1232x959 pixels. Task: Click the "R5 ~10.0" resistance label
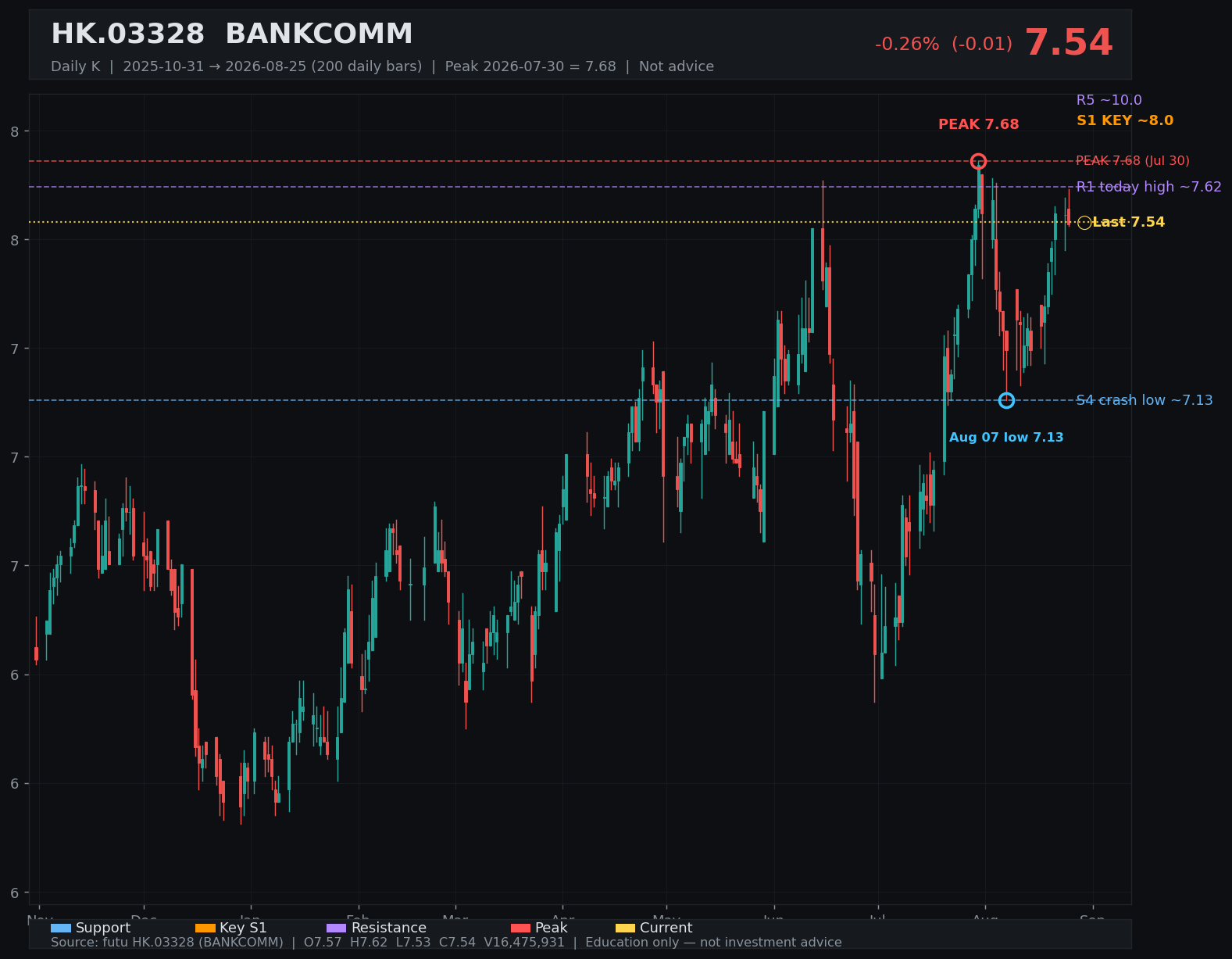[1109, 100]
